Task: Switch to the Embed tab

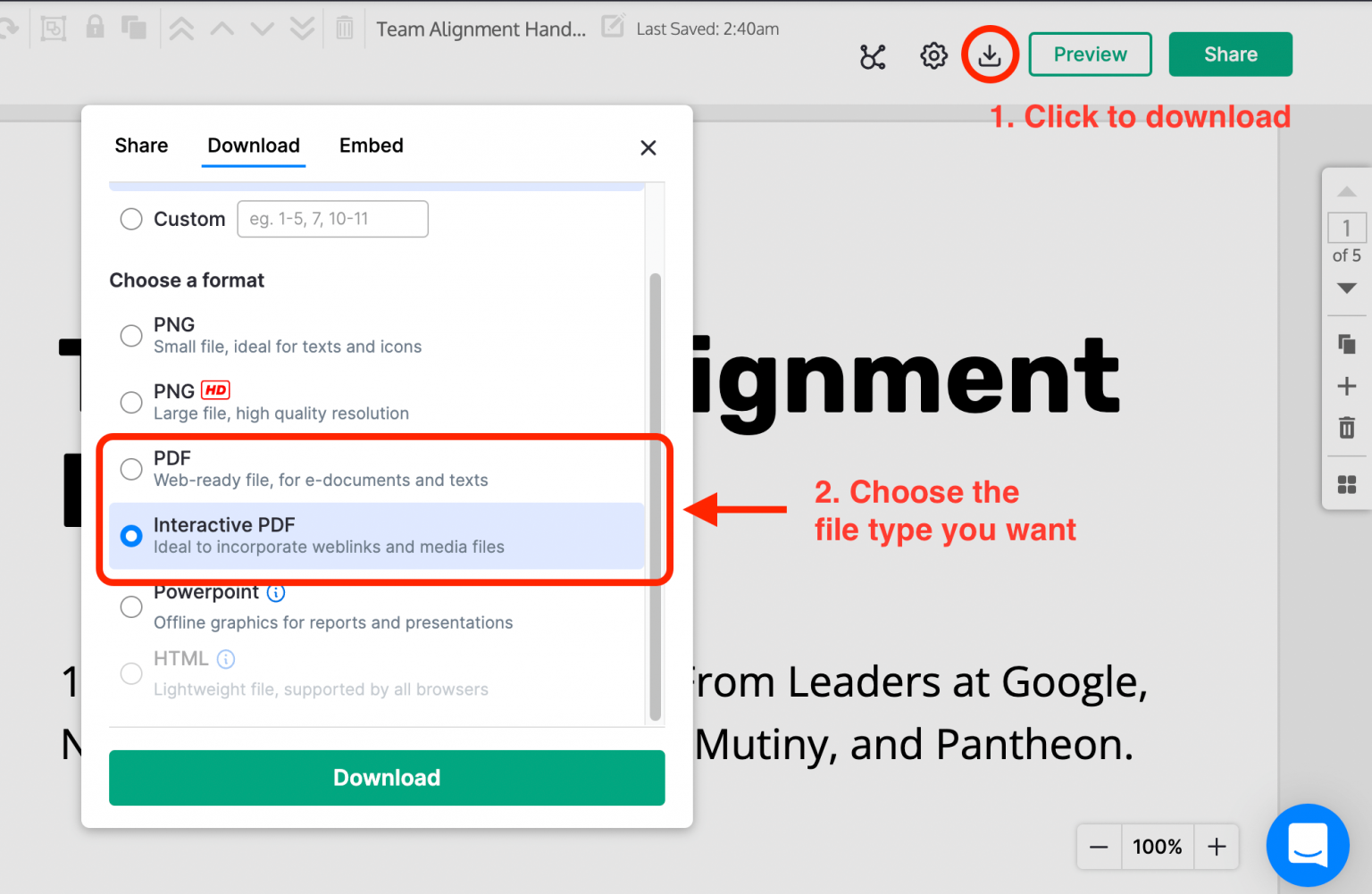Action: point(371,146)
